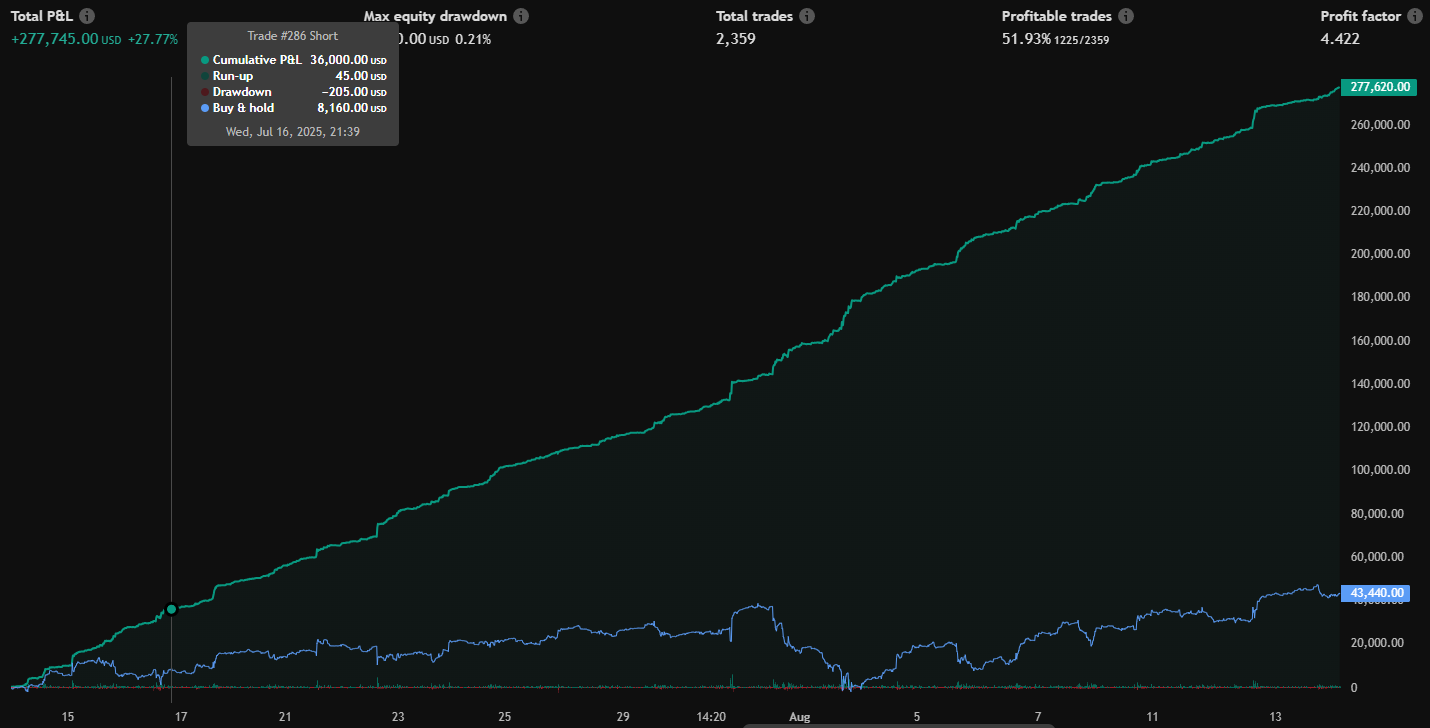
Task: Click the blue Buy & hold legend dot
Action: pyautogui.click(x=205, y=108)
